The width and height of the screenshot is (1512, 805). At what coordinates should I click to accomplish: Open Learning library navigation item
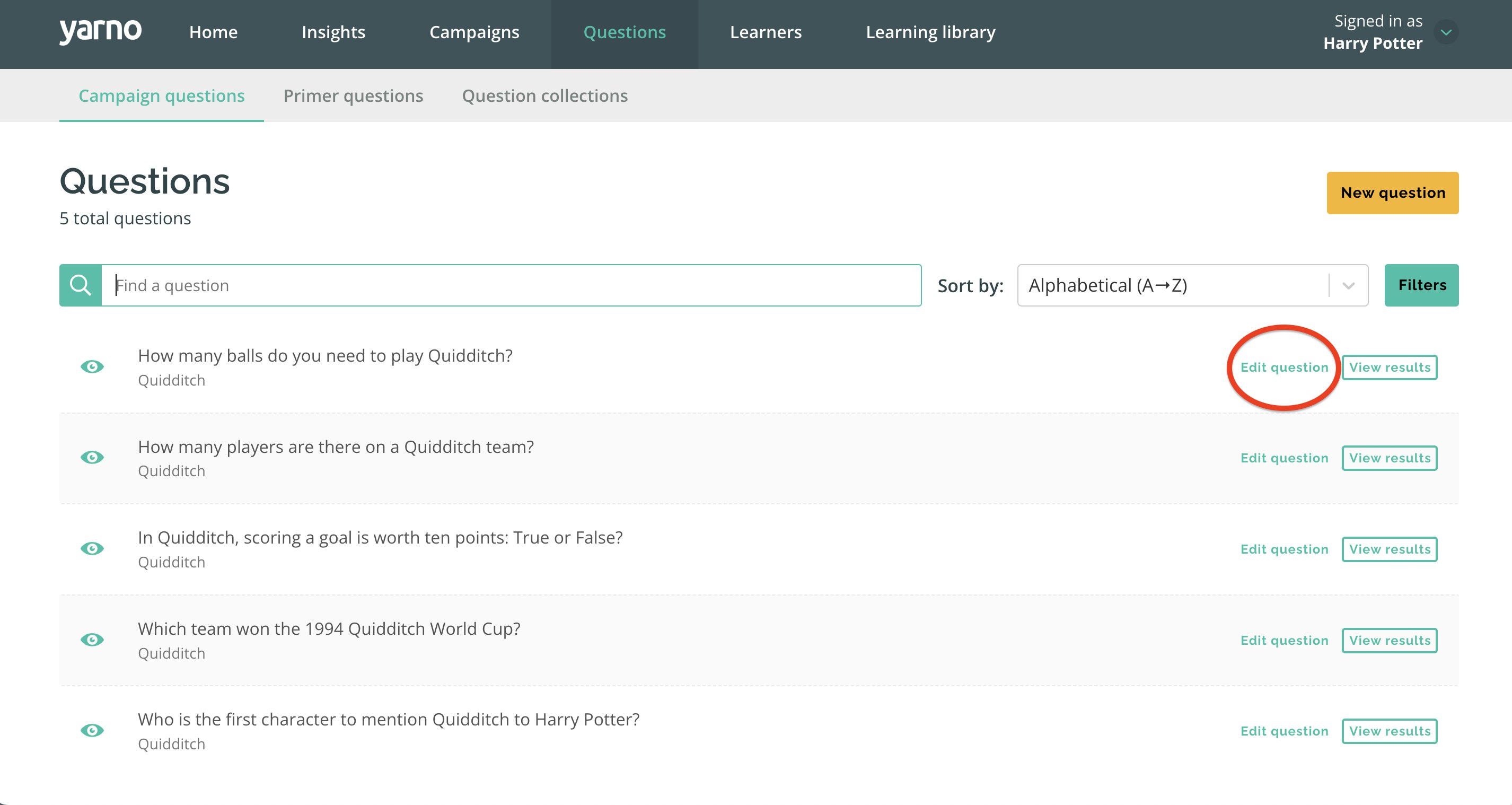coord(930,32)
